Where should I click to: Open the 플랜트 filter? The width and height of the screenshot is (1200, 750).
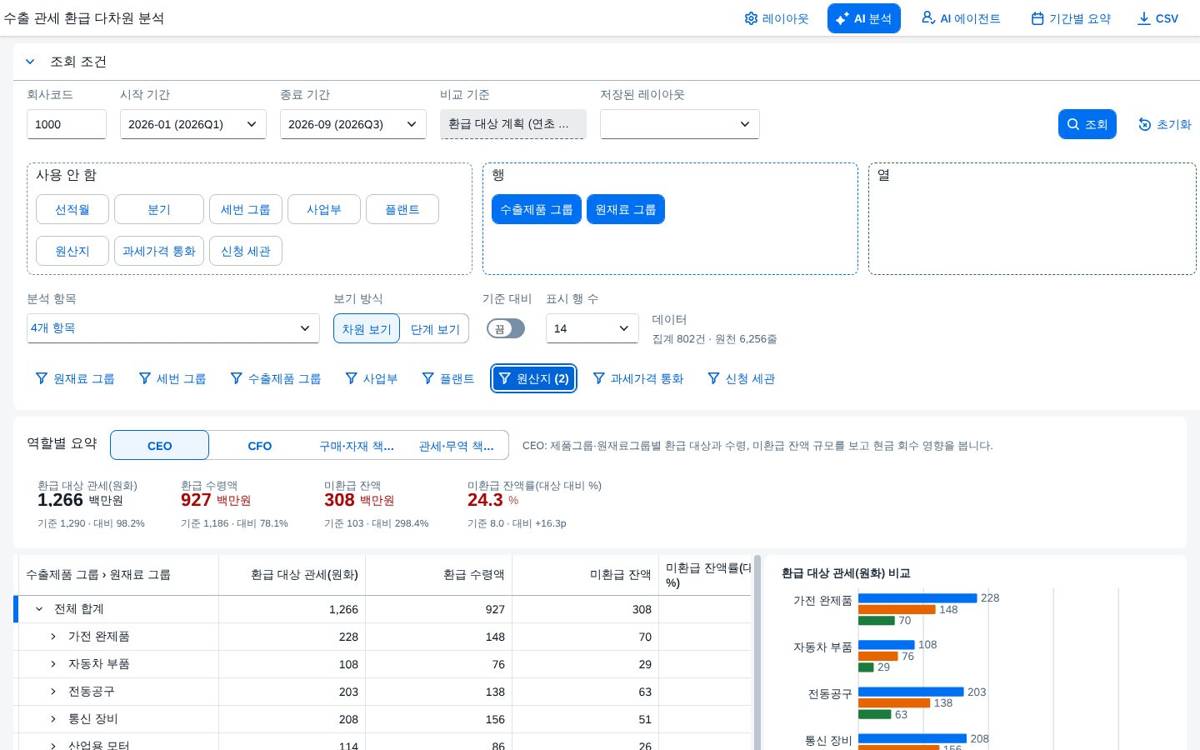coord(448,379)
